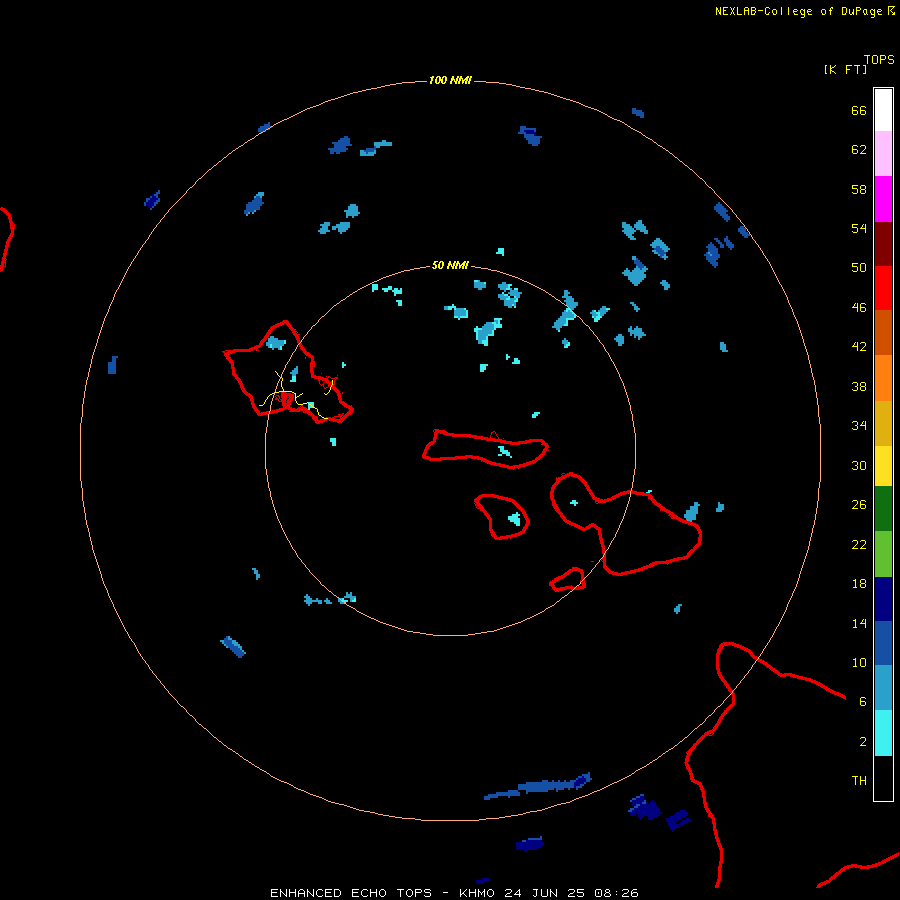Click the legend value 10
This screenshot has width=900, height=900.
click(x=859, y=662)
